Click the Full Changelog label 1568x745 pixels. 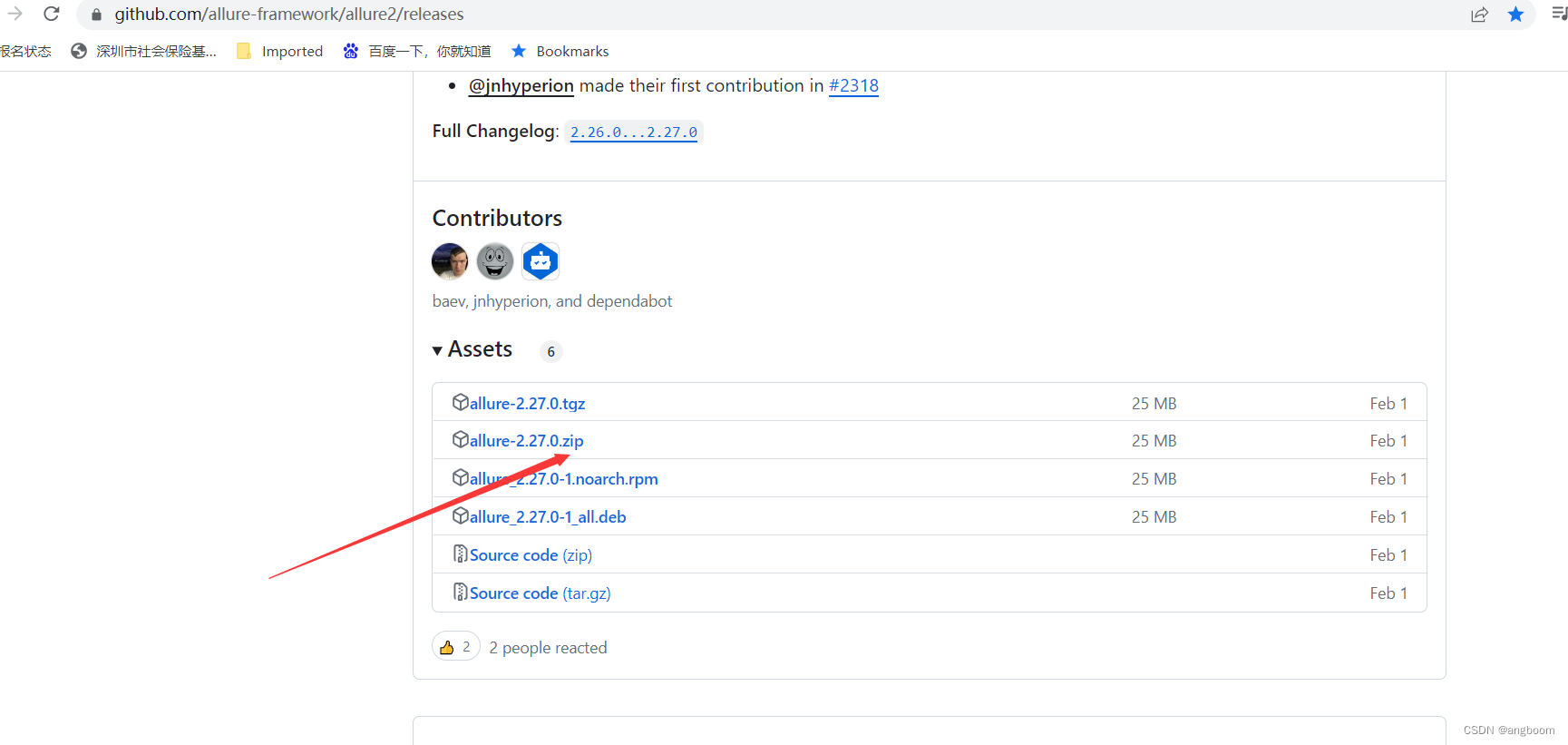pos(495,131)
